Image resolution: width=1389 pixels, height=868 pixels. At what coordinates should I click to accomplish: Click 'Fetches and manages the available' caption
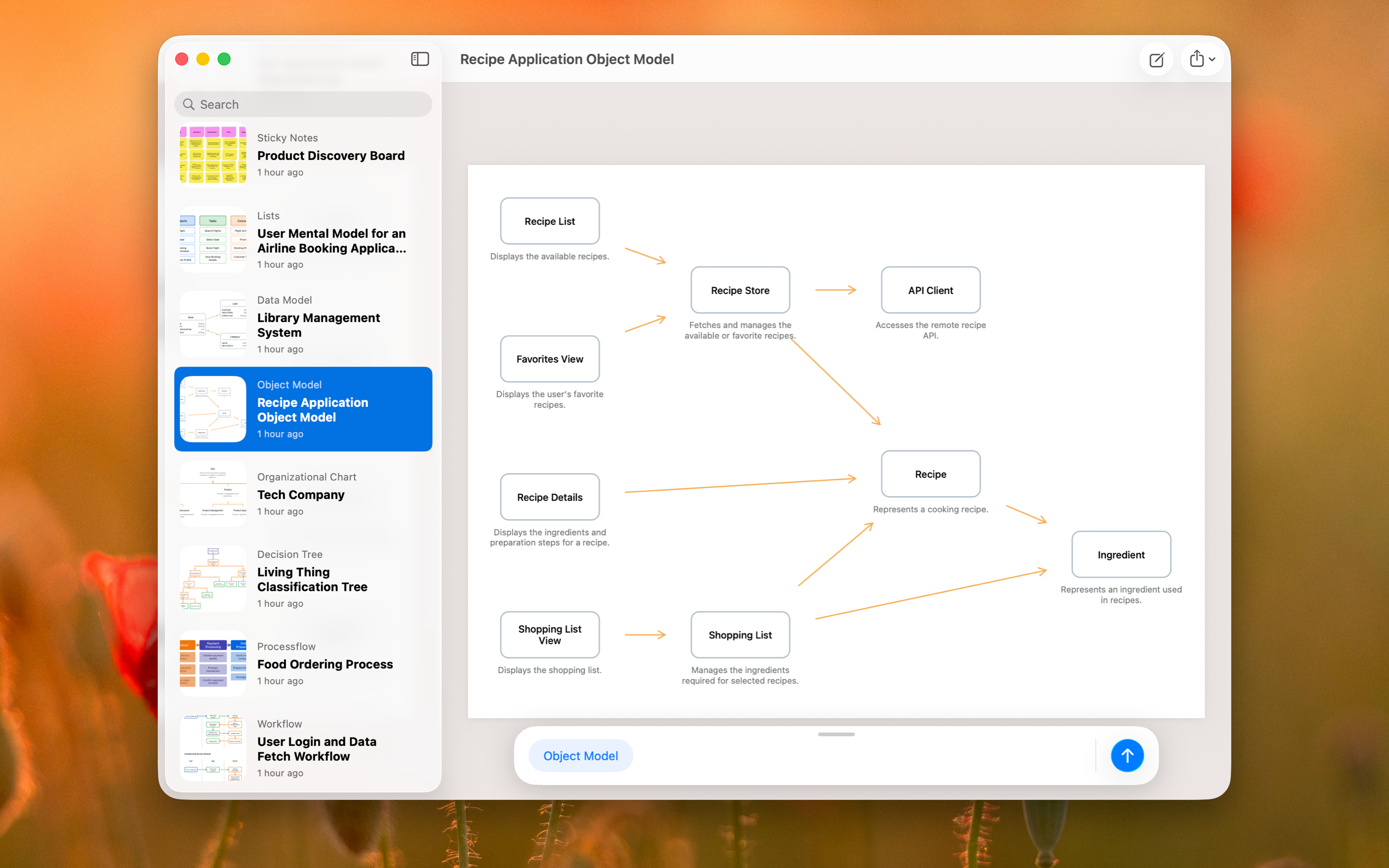(740, 330)
